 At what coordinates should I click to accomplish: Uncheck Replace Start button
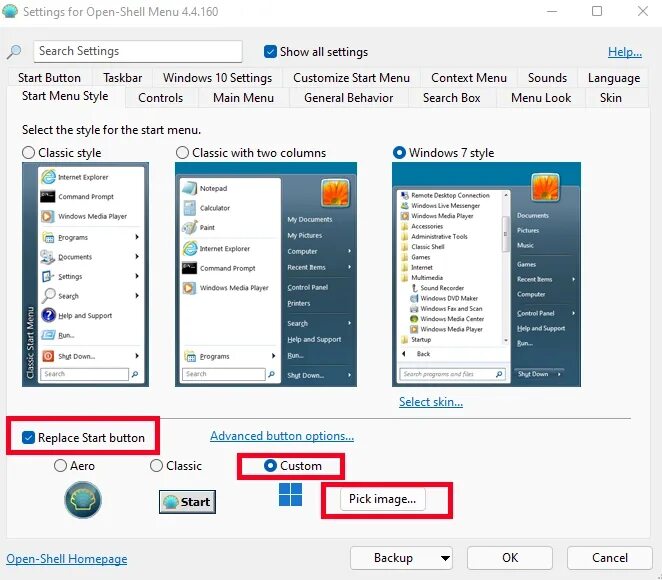(28, 438)
